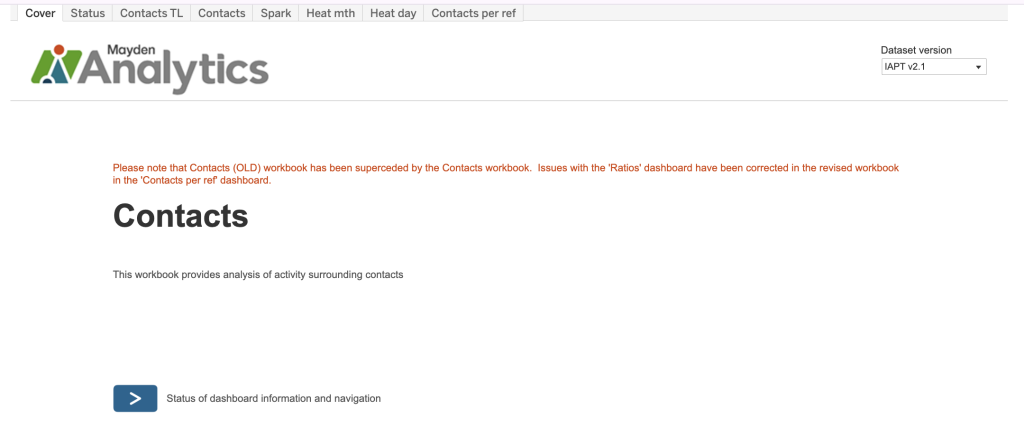Click the blue arrow navigation button
Viewport: 1024px width, 446px height.
[x=135, y=398]
